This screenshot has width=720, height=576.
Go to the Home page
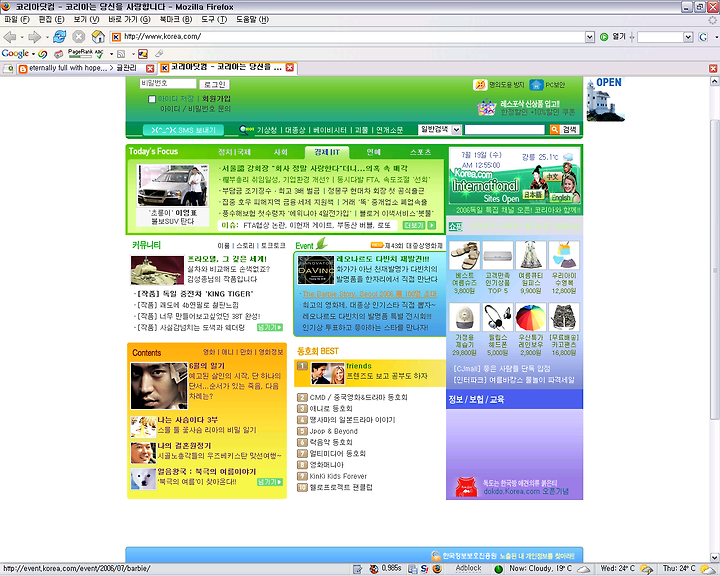click(x=98, y=37)
